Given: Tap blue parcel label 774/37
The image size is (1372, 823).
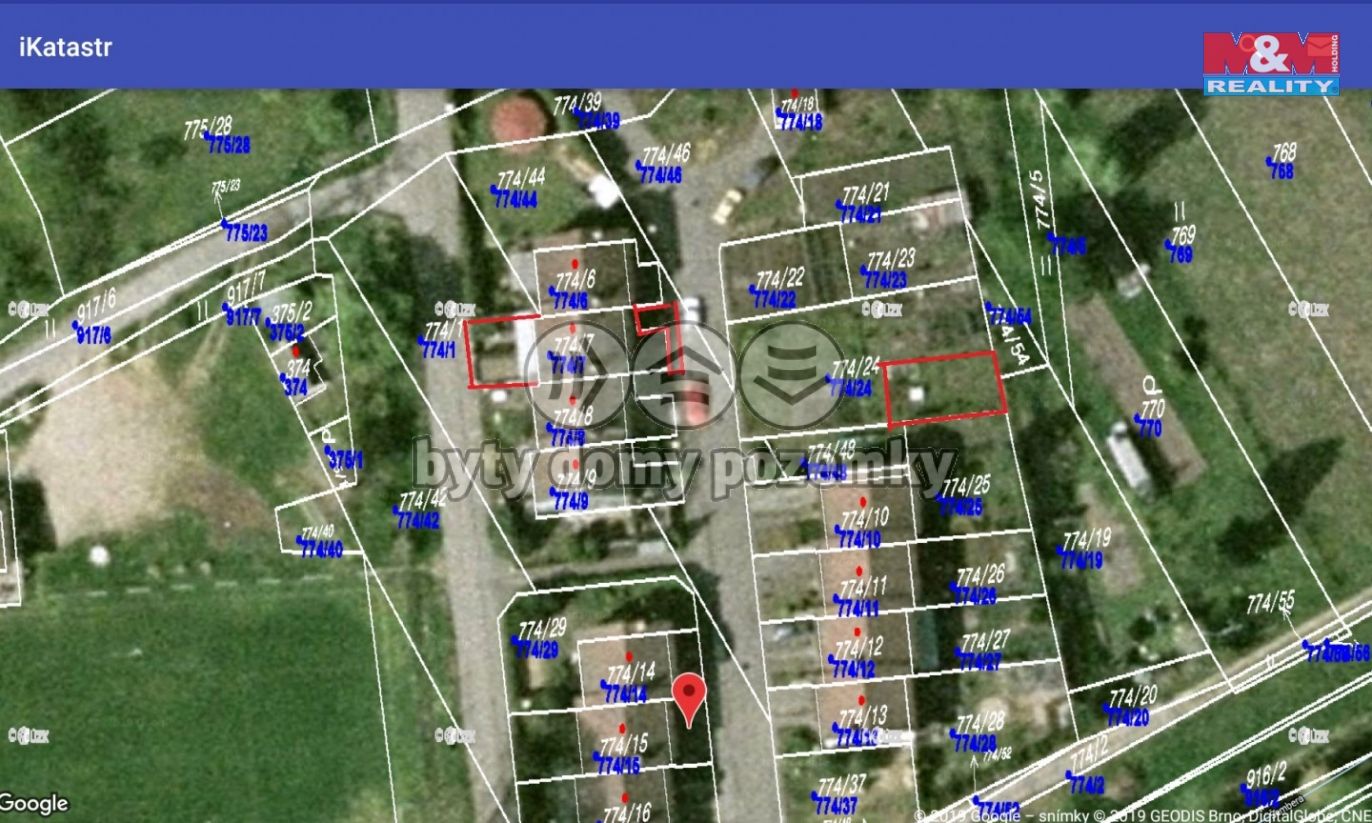Looking at the screenshot, I should (x=835, y=807).
